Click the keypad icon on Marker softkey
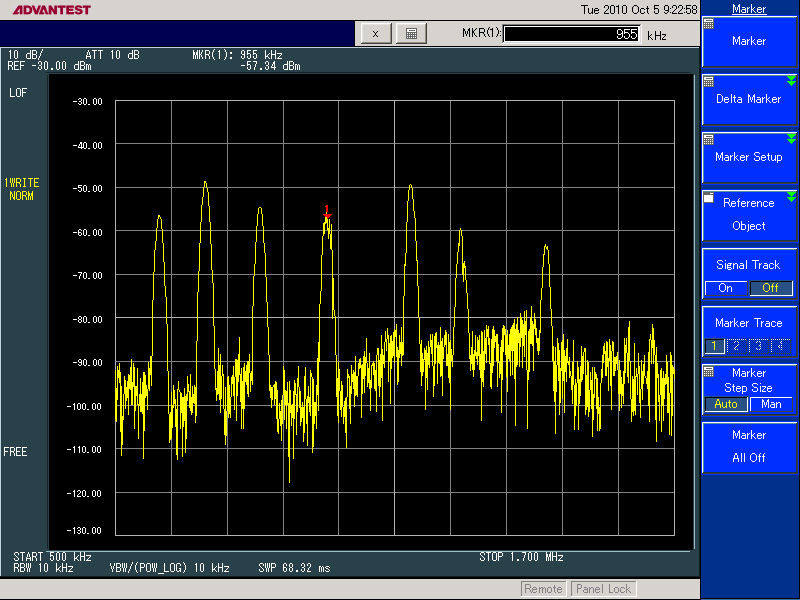Image resolution: width=800 pixels, height=600 pixels. point(709,22)
